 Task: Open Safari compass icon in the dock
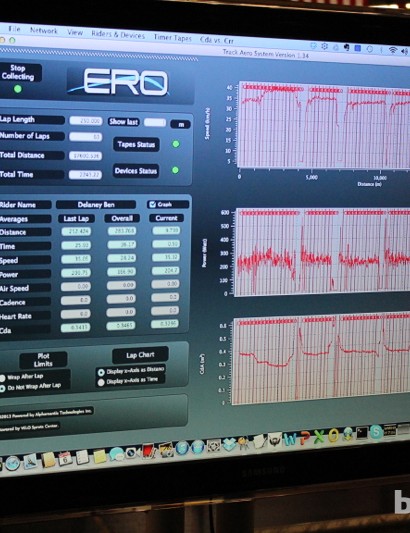(x=13, y=462)
